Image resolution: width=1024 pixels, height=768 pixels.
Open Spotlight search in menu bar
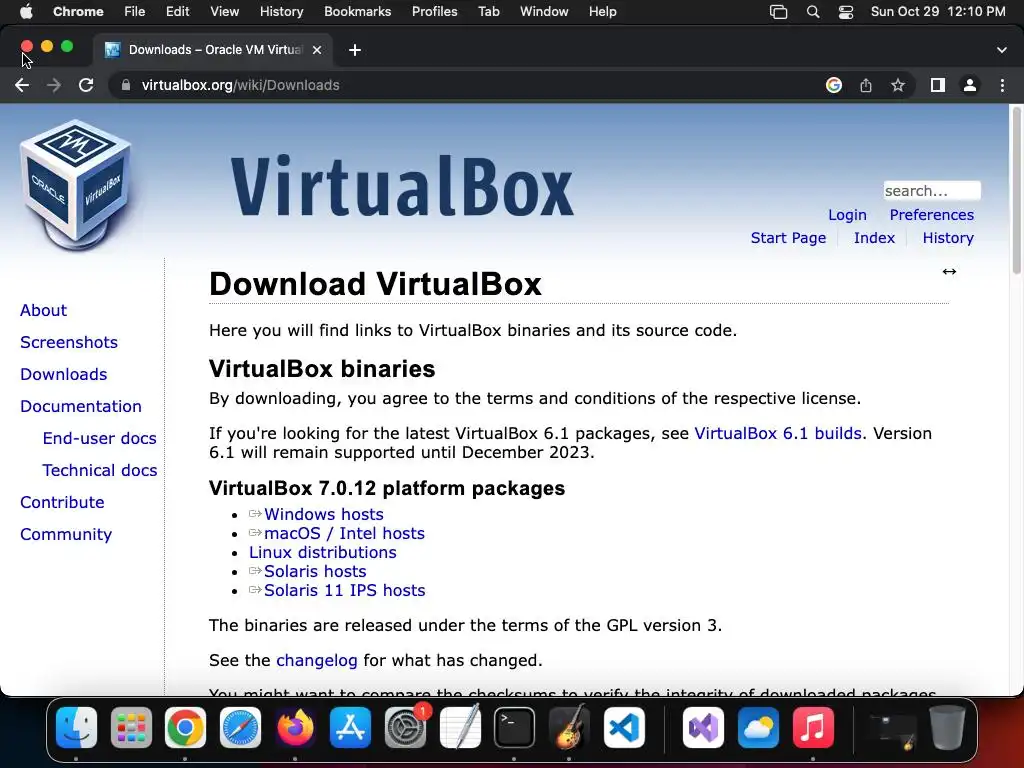812,12
